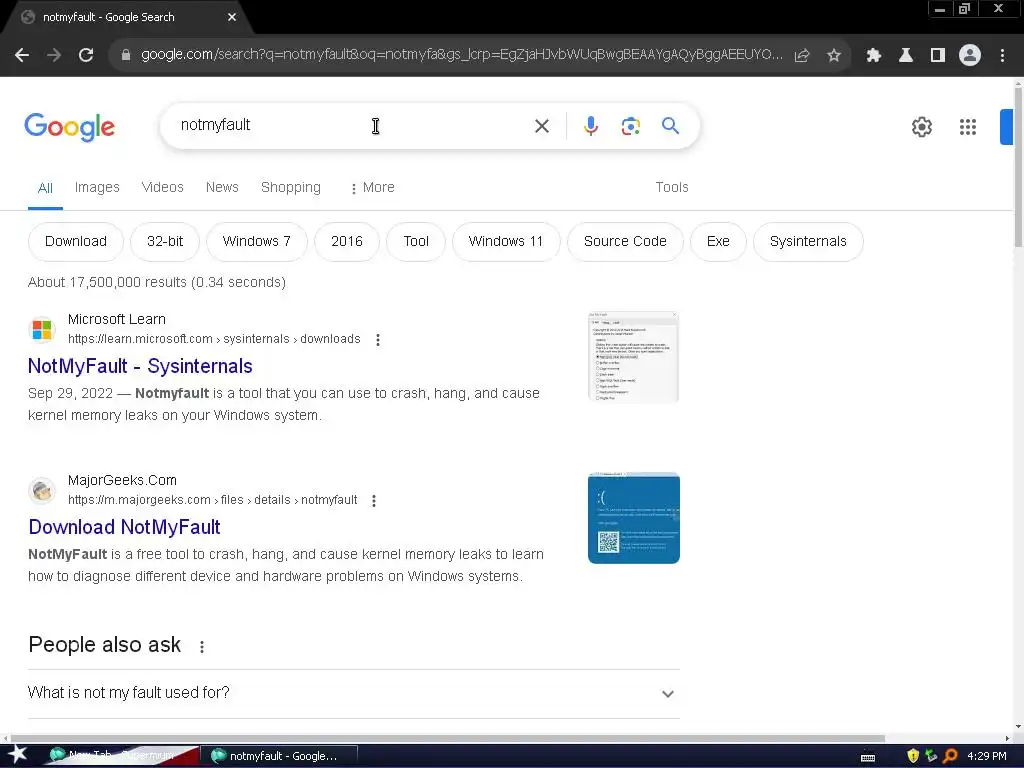Click the NotMyFault dialog thumbnail

tap(633, 357)
